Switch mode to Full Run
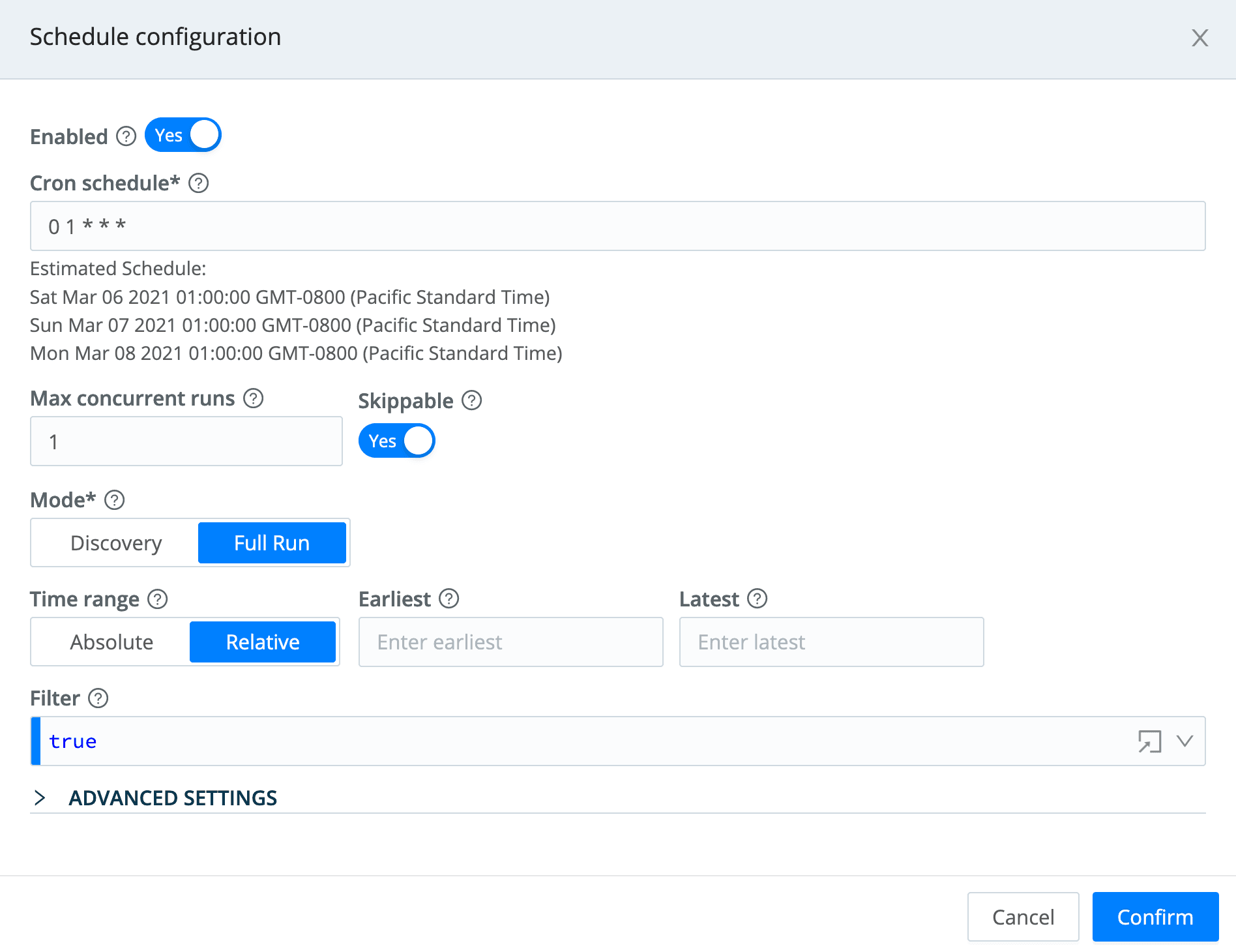The height and width of the screenshot is (952, 1236). [272, 543]
